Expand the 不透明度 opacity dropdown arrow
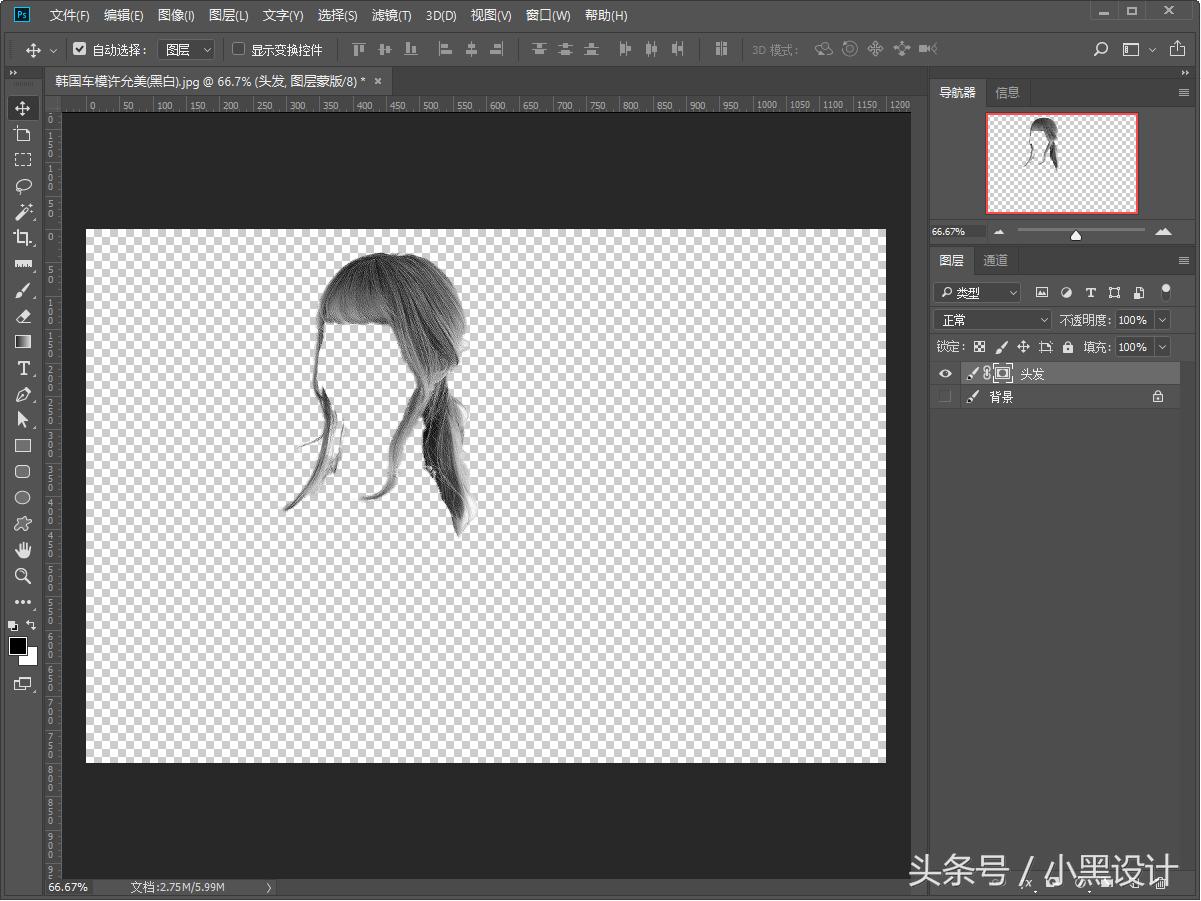This screenshot has width=1201, height=901. coord(1162,320)
